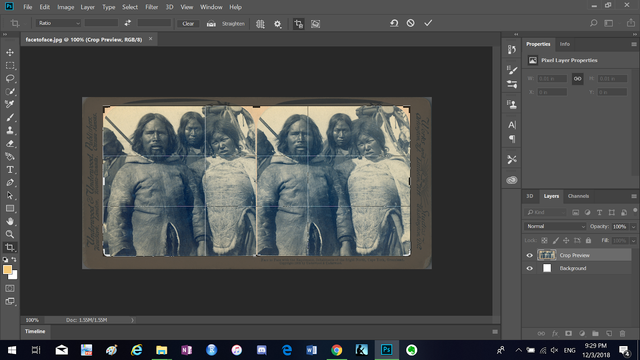640x360 pixels.
Task: Select the Horizontal Type tool
Action: coord(10,169)
